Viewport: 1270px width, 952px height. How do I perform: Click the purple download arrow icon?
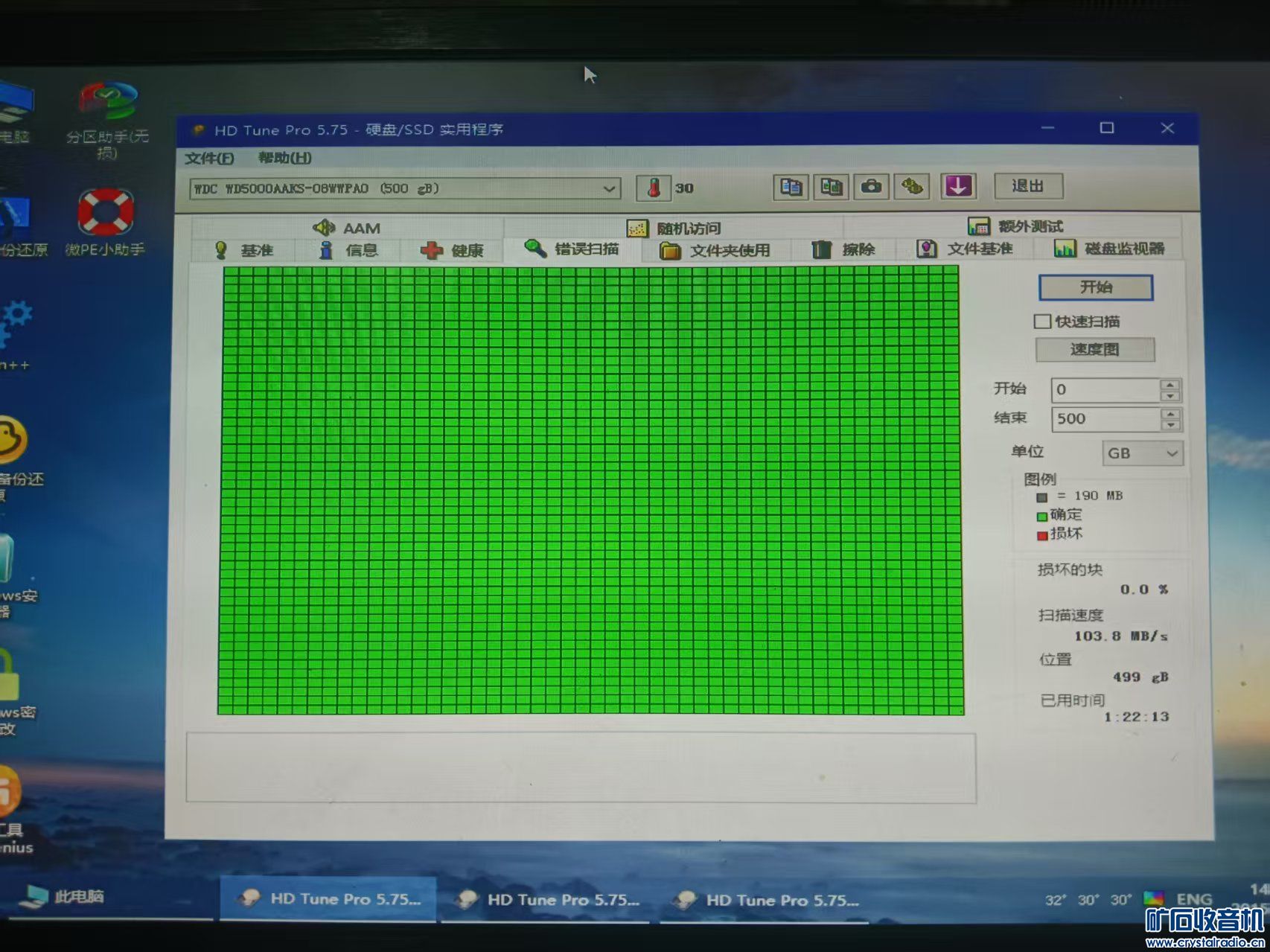coord(958,186)
